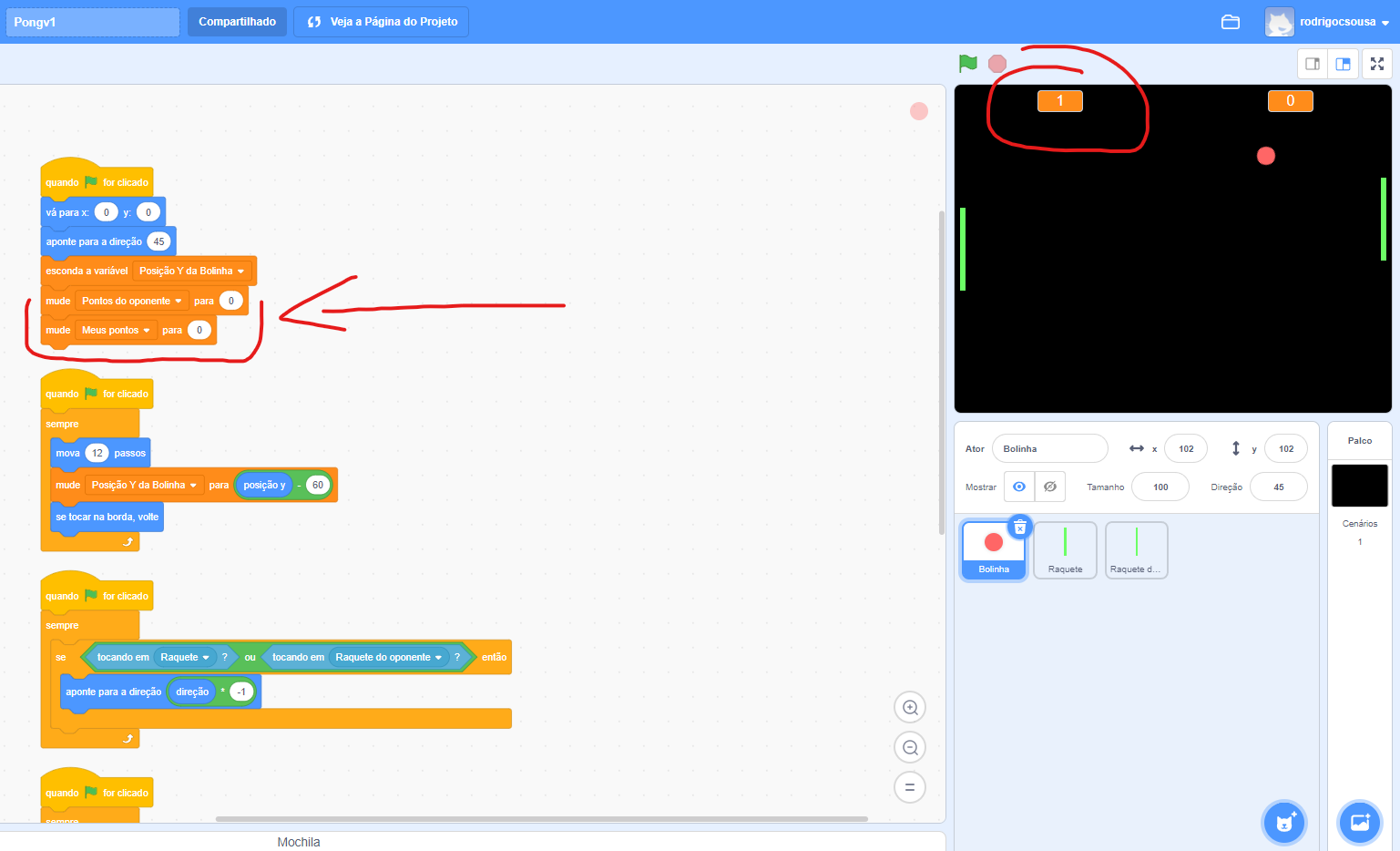
Task: Select the Bolinha sprite thumbnail
Action: (x=994, y=549)
